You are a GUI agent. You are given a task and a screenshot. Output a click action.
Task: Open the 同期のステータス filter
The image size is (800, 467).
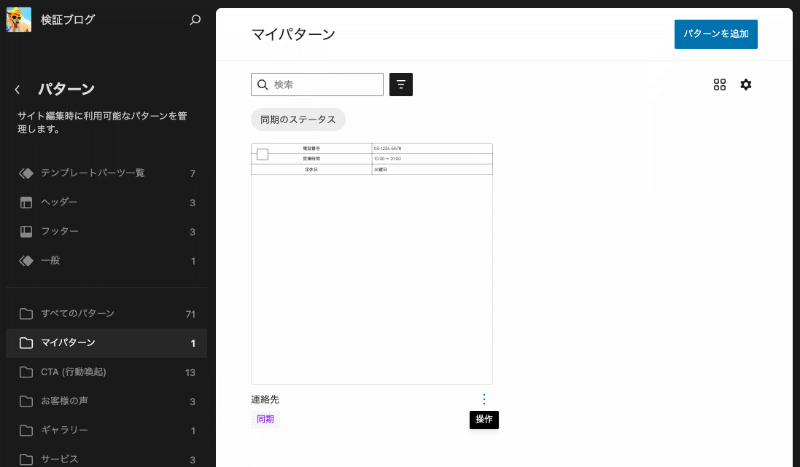point(298,119)
